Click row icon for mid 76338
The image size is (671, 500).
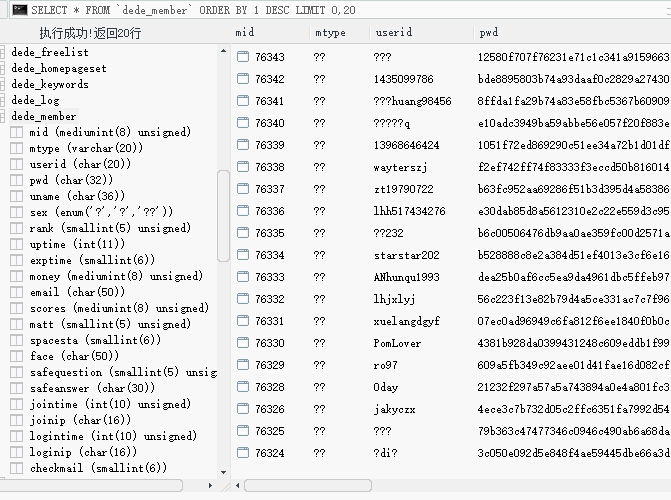[243, 167]
